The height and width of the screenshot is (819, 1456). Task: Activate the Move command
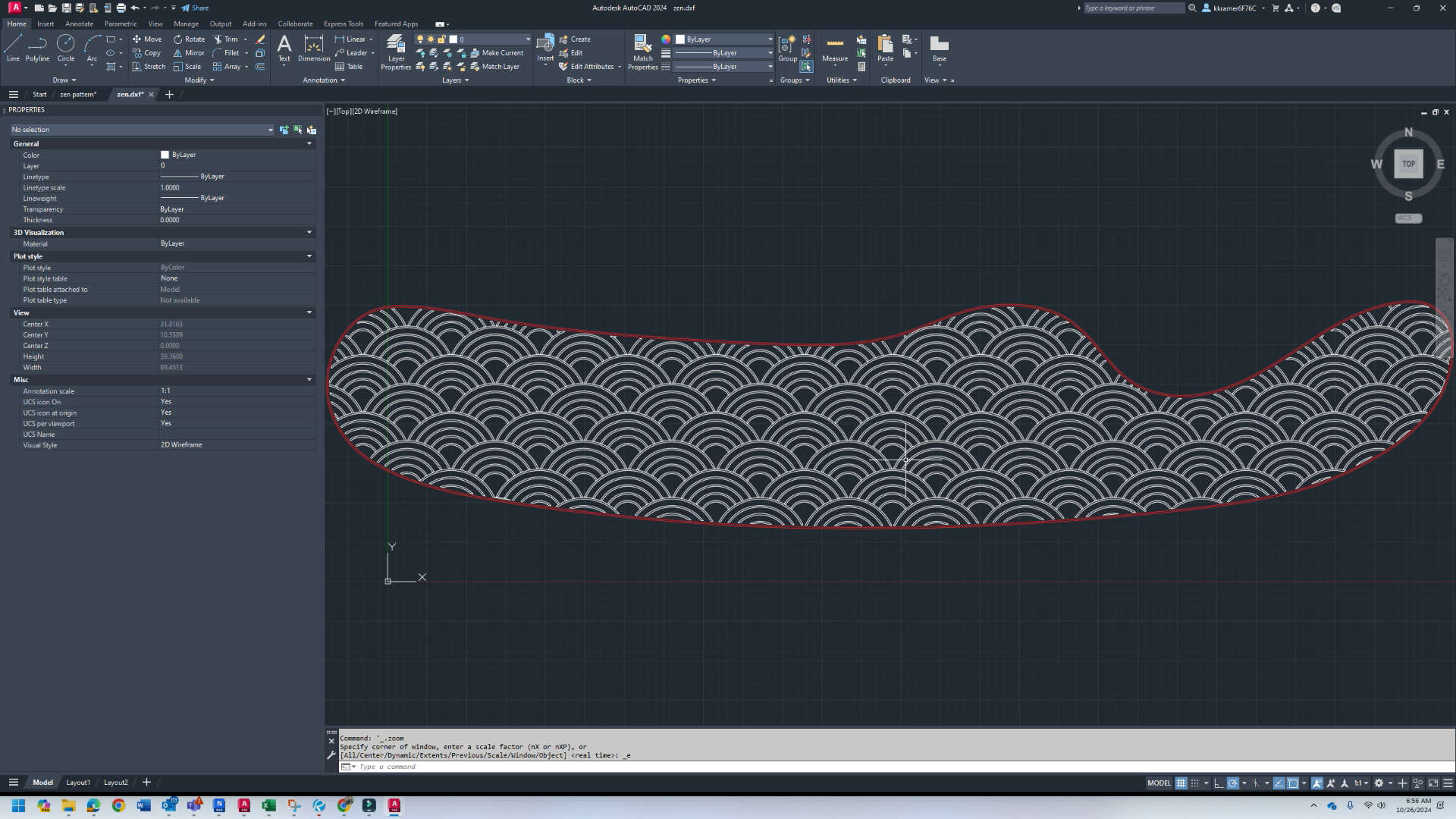pyautogui.click(x=147, y=39)
